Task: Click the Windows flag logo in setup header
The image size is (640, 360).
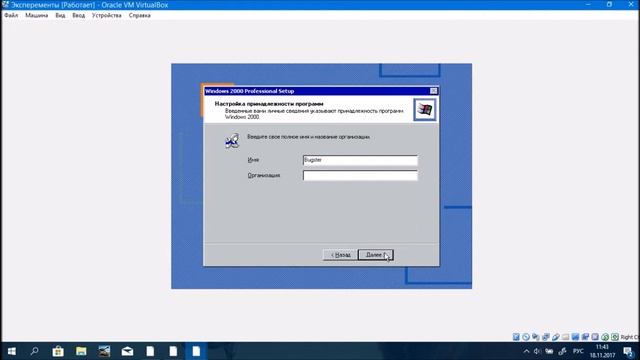Action: click(x=424, y=109)
